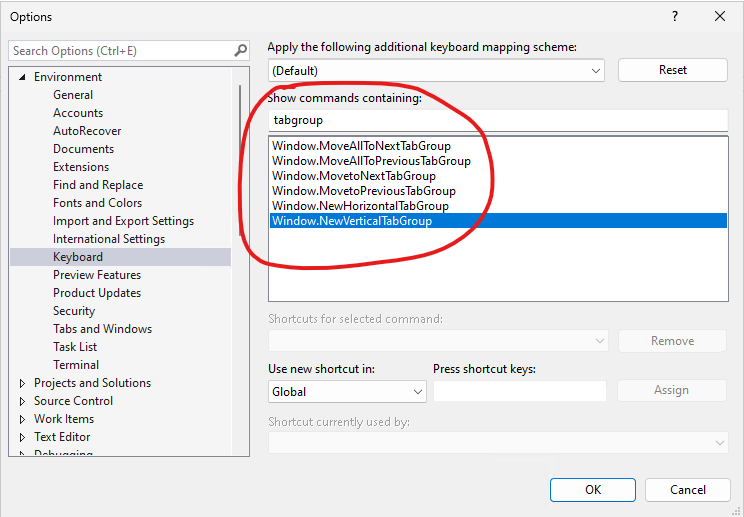Open Find and Replace options

(x=98, y=185)
